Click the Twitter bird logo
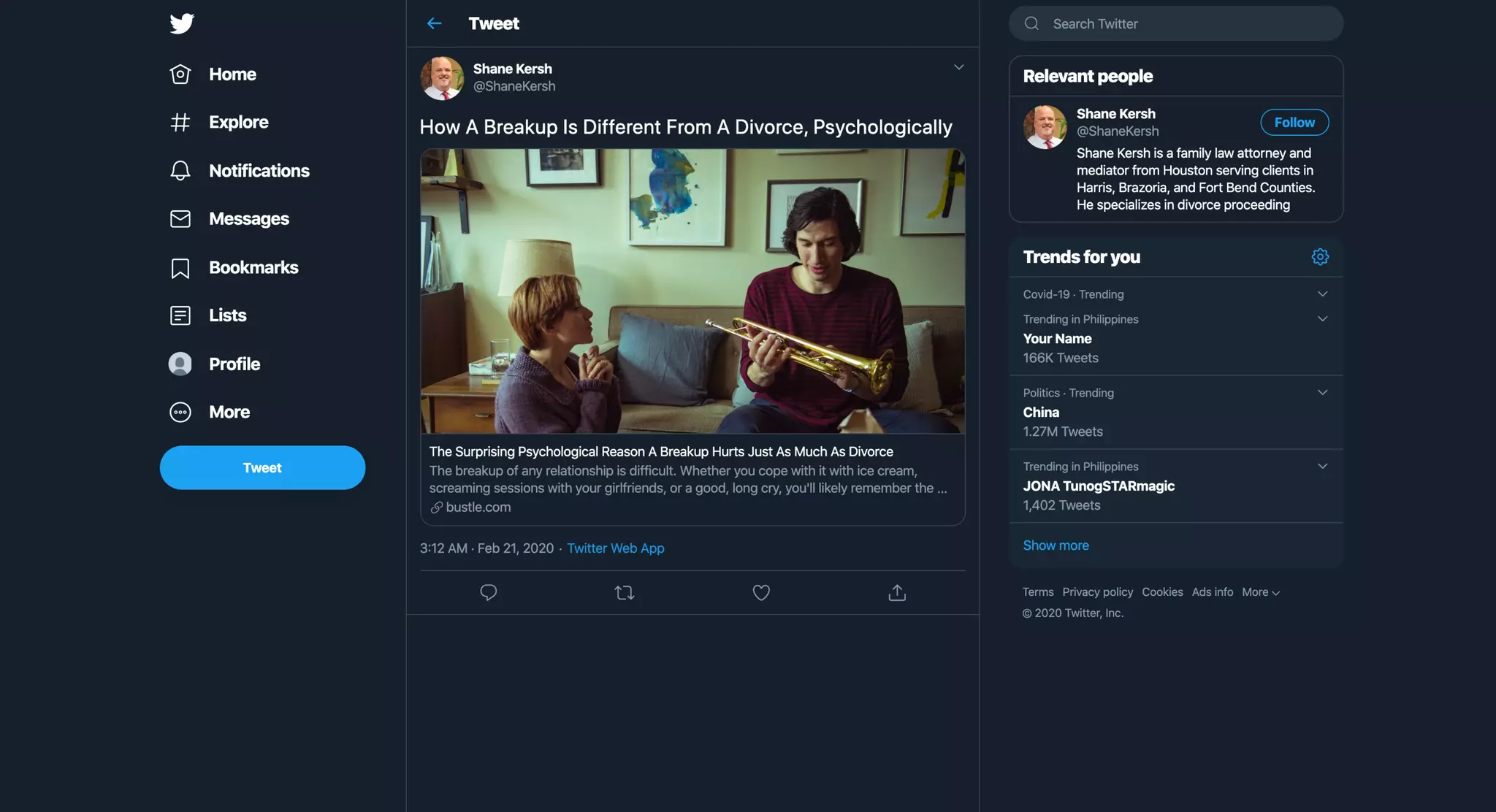The image size is (1496, 812). (x=182, y=24)
